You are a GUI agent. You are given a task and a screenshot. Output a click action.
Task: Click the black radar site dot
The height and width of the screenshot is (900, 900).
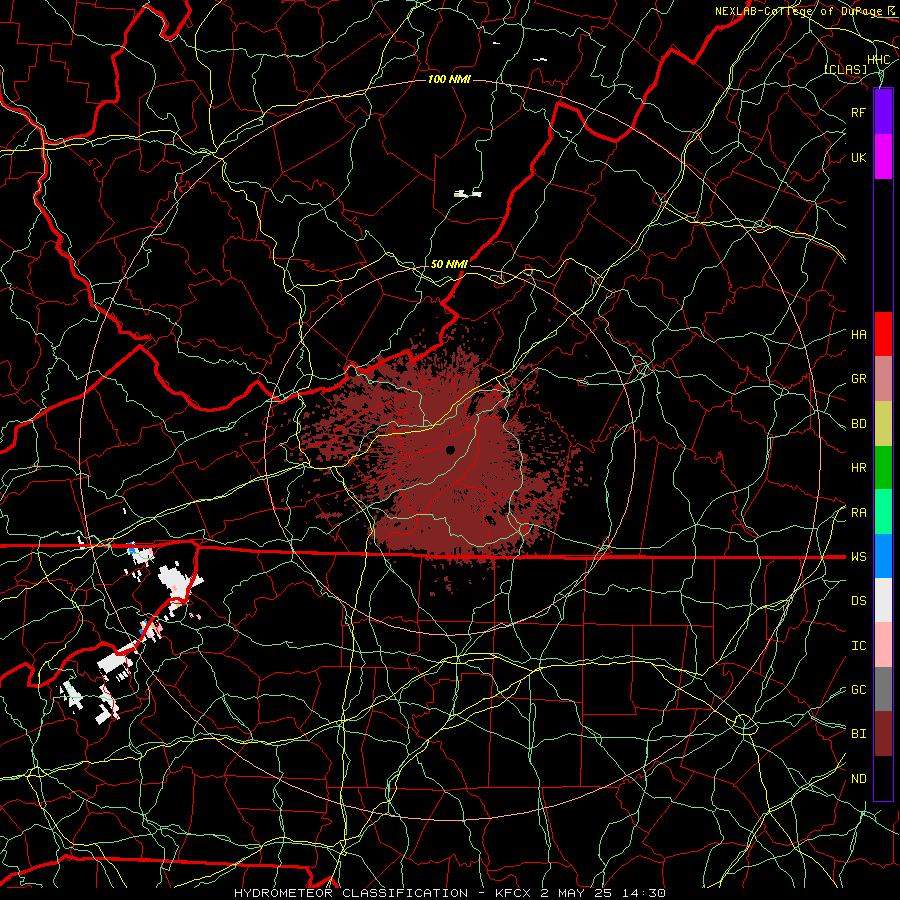click(x=451, y=449)
